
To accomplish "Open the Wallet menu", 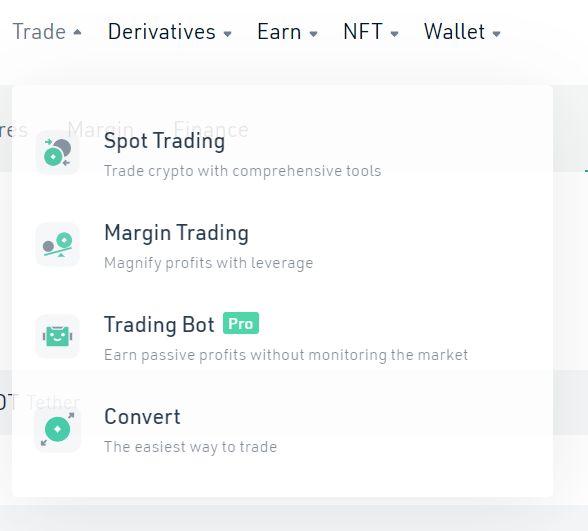I will coord(454,32).
